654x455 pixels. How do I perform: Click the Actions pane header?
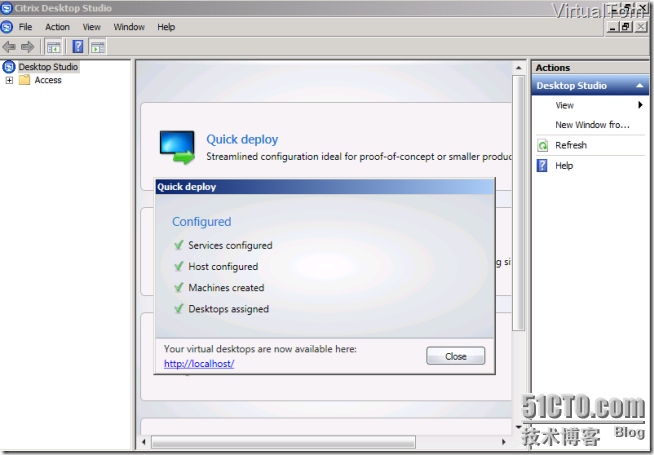(590, 68)
